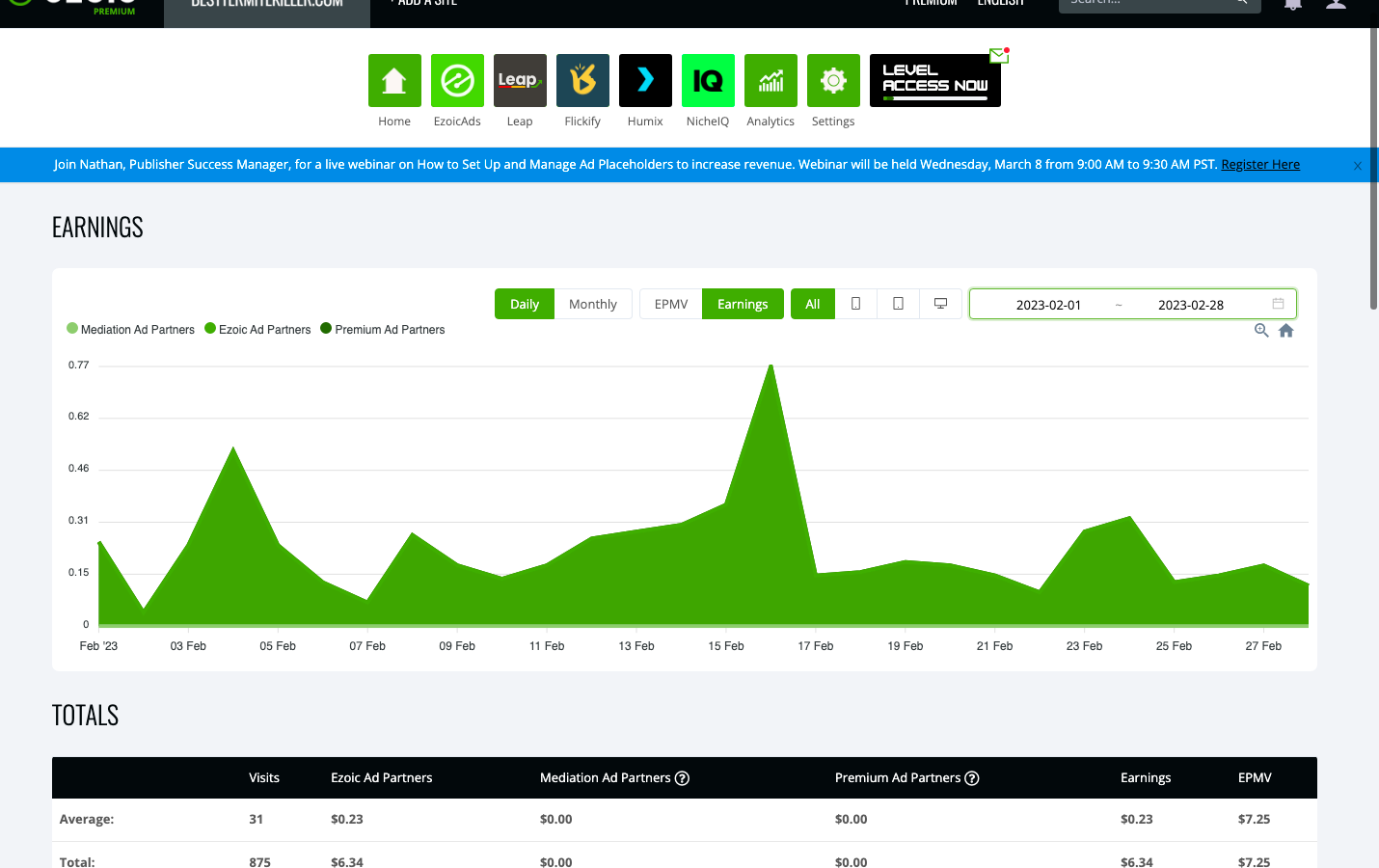Switch chart to Monthly view
The image size is (1379, 868).
593,304
